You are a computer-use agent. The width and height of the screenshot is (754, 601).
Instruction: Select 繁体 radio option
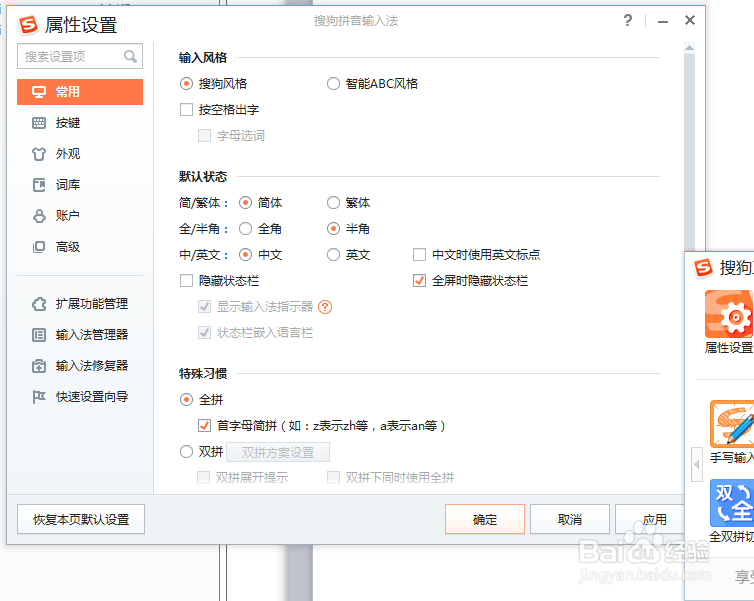pos(333,202)
